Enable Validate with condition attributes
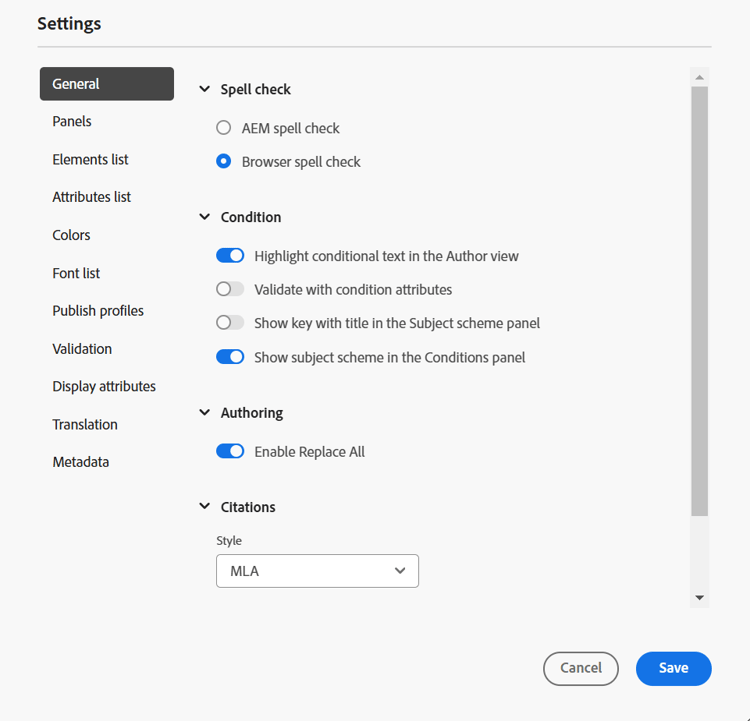Screen dimensions: 750x721 230,290
